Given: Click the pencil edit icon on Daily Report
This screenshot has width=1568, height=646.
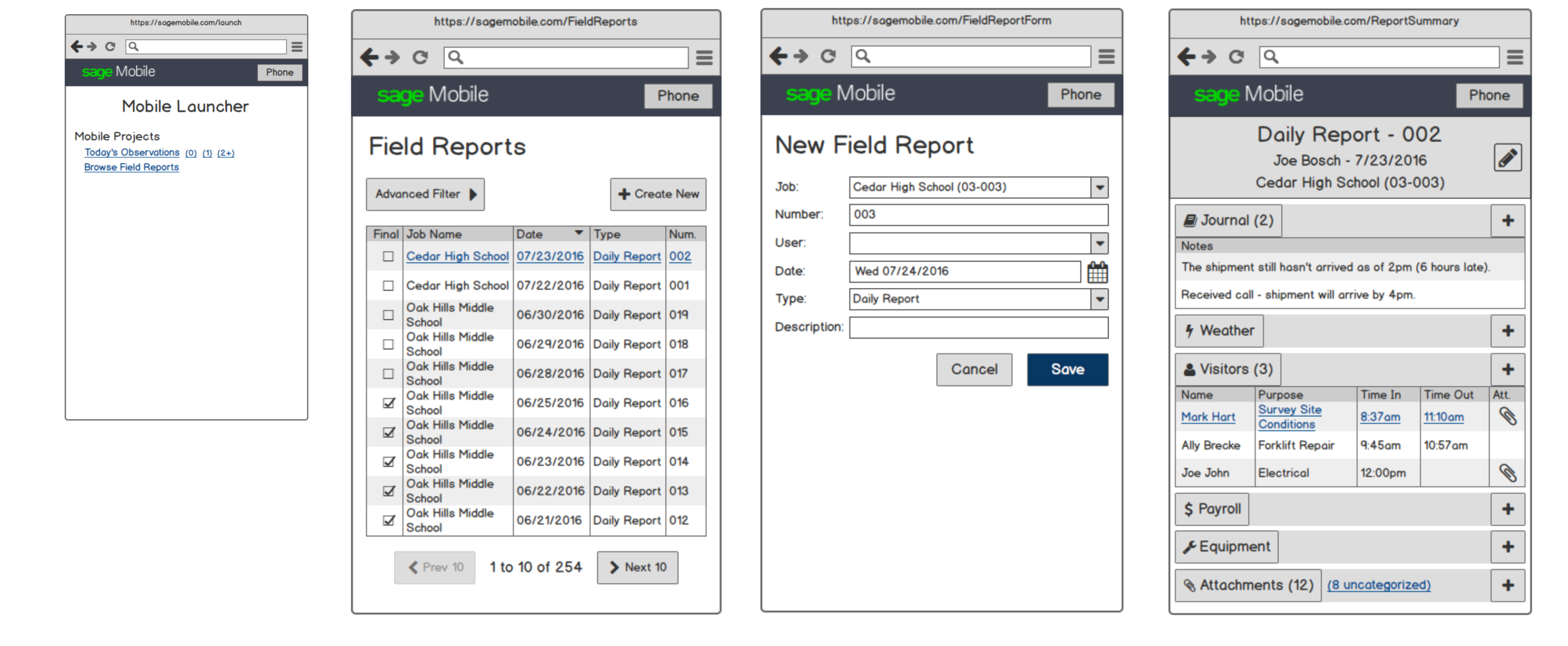Looking at the screenshot, I should 1507,158.
